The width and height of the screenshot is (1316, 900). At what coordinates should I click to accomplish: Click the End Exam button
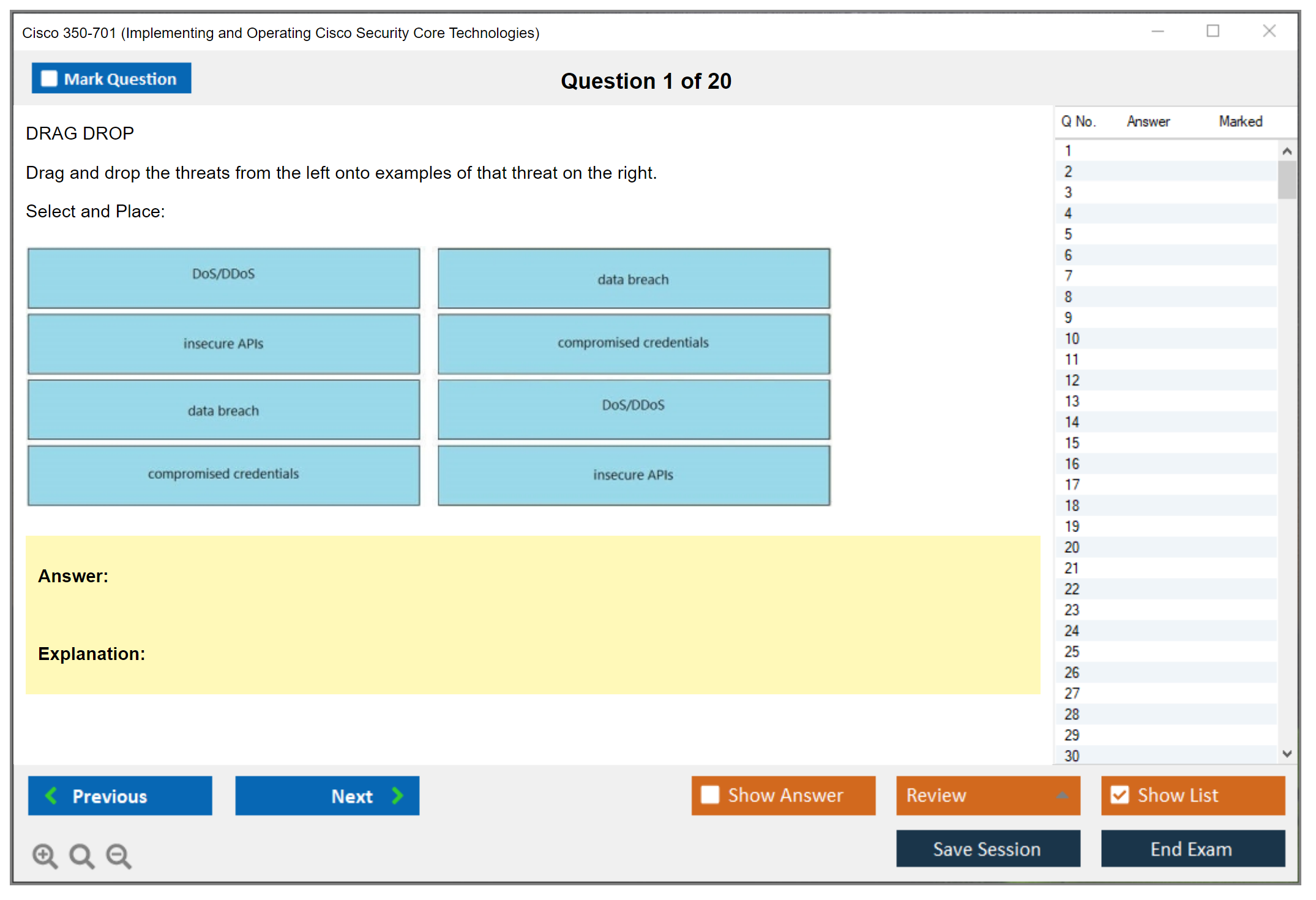click(1192, 849)
